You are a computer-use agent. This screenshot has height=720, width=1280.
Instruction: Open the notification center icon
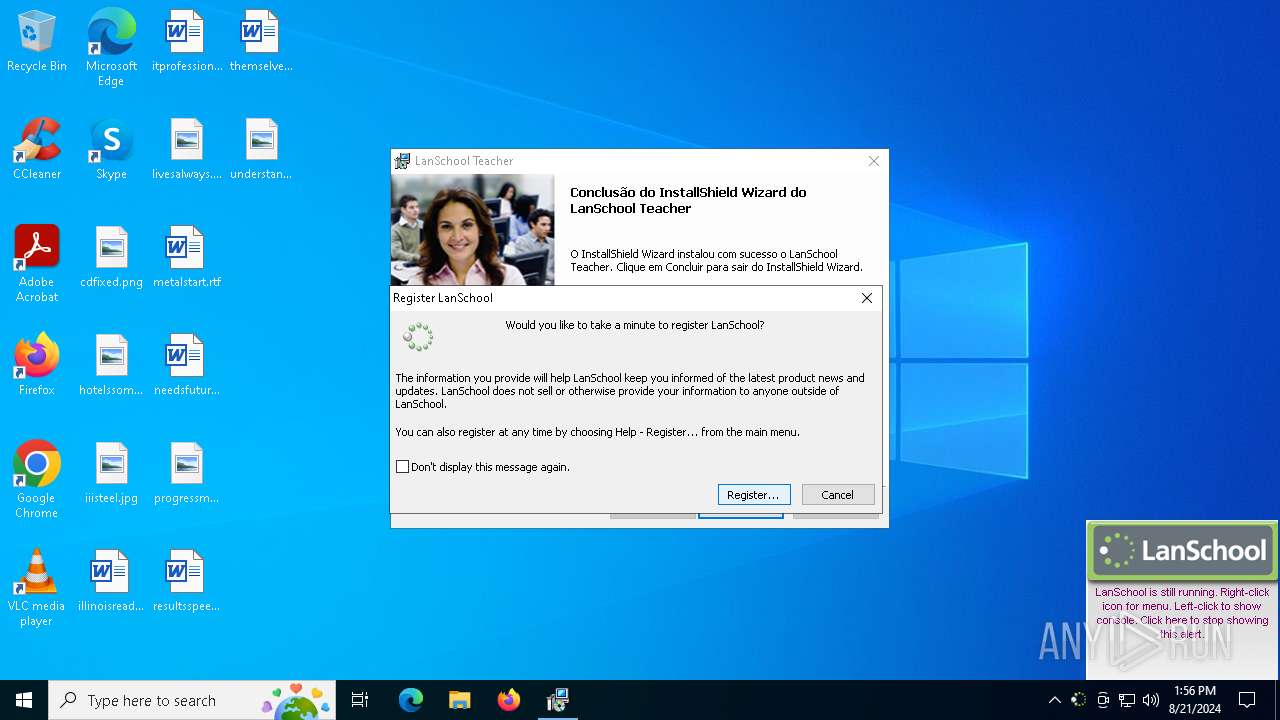point(1247,700)
